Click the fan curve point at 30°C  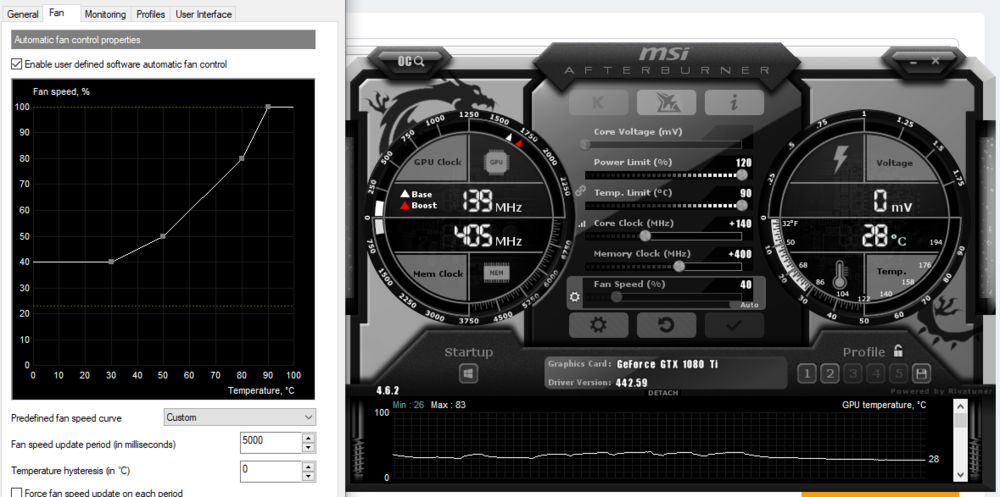tap(111, 262)
